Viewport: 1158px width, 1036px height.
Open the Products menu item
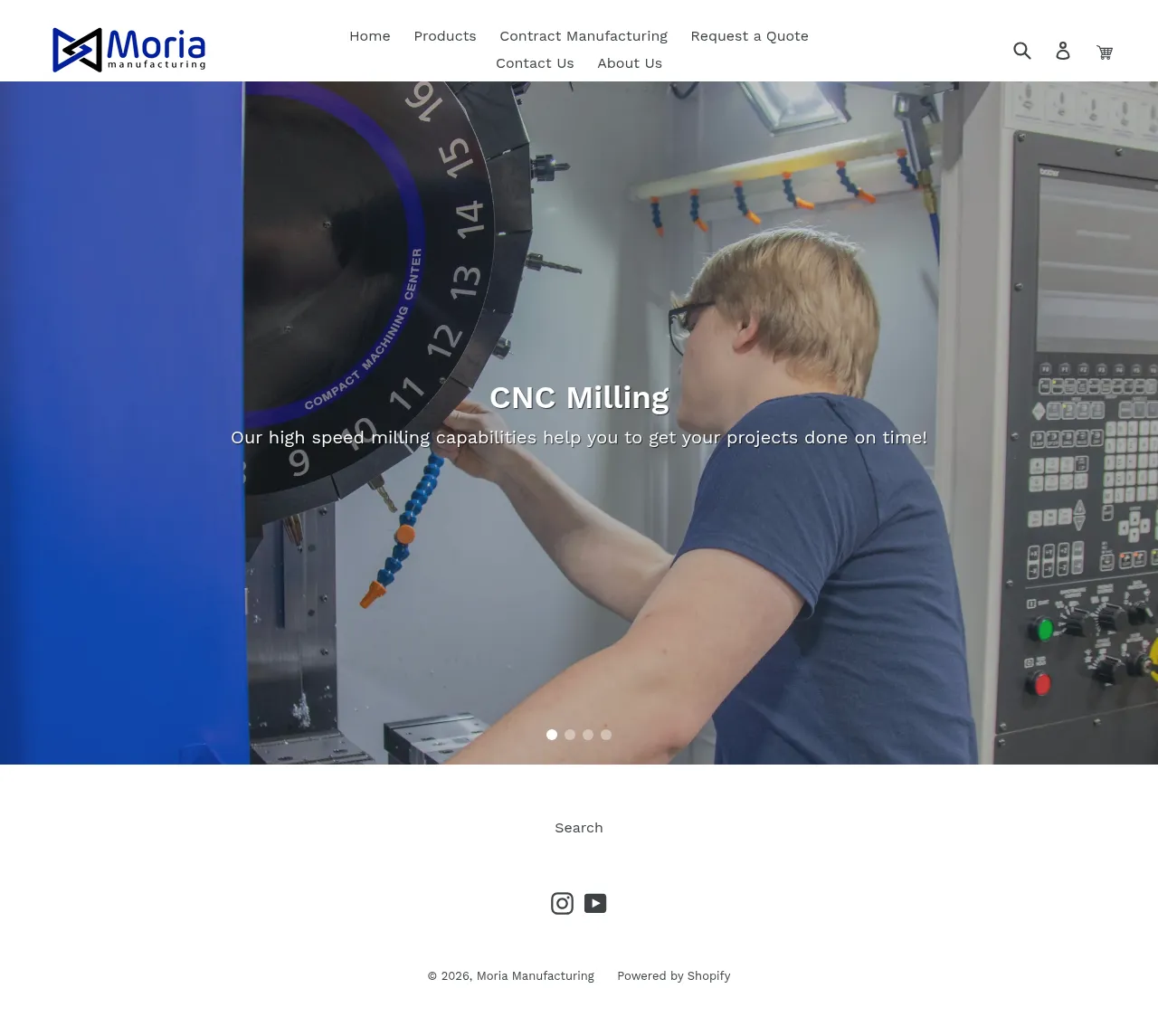(x=445, y=36)
